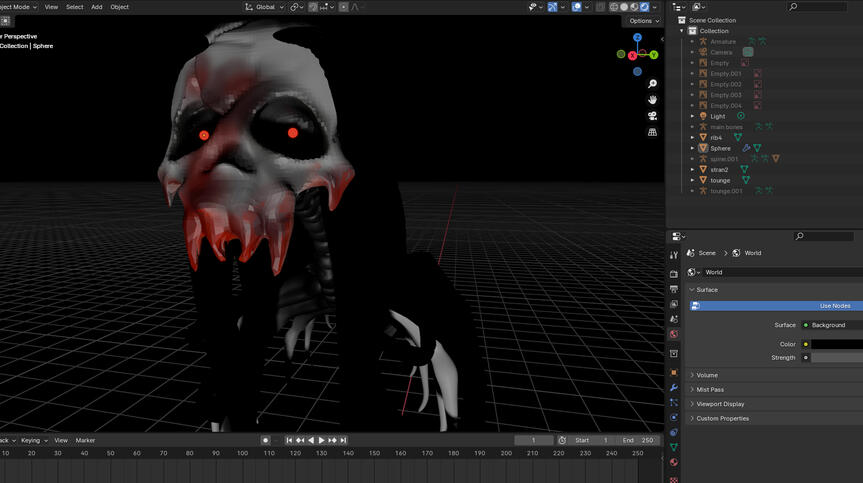
Task: Open the Modifiers wrench properties tab
Action: (674, 387)
